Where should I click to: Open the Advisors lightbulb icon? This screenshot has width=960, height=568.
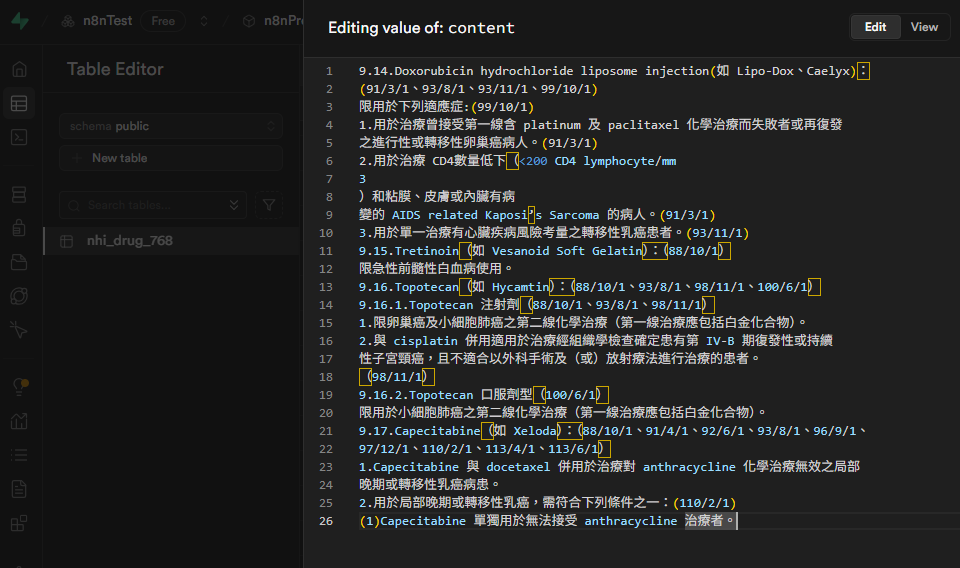point(19,386)
